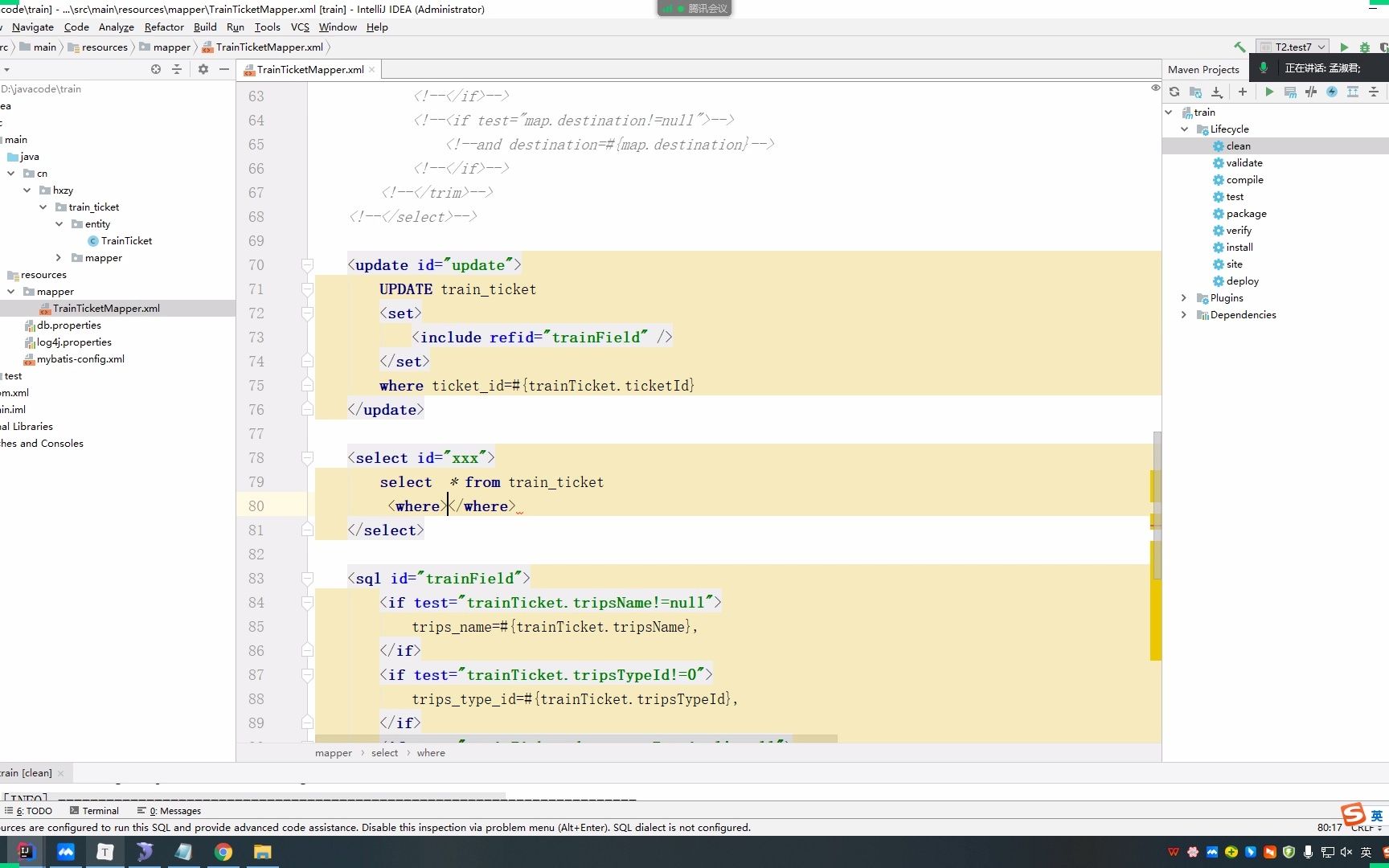
Task: Execute a Maven goal
Action: click(1290, 92)
